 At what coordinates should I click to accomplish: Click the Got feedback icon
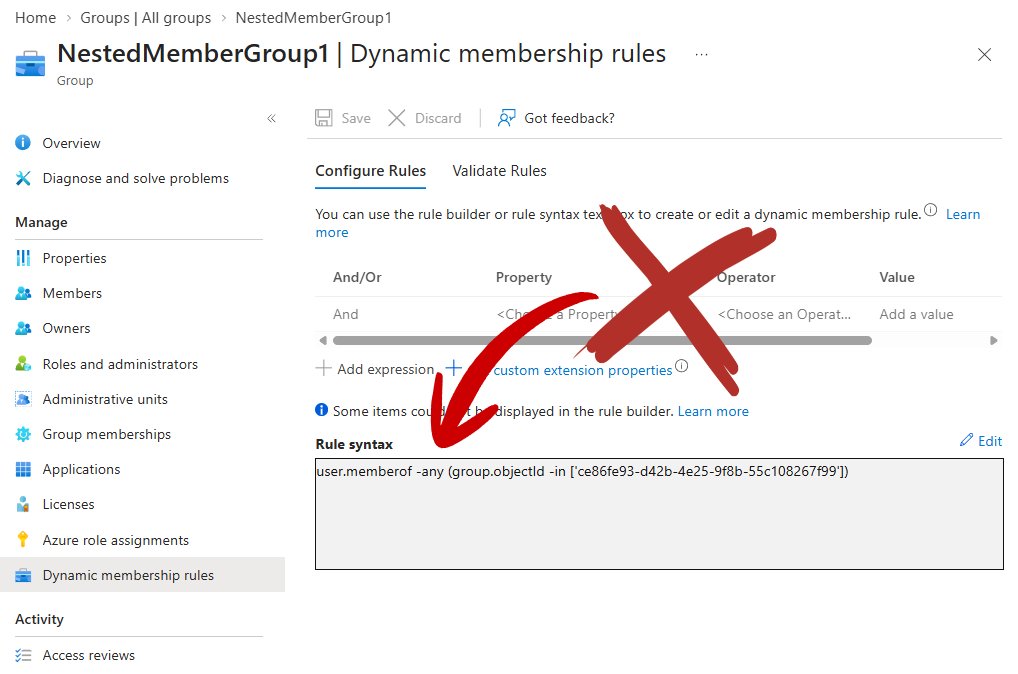point(506,118)
